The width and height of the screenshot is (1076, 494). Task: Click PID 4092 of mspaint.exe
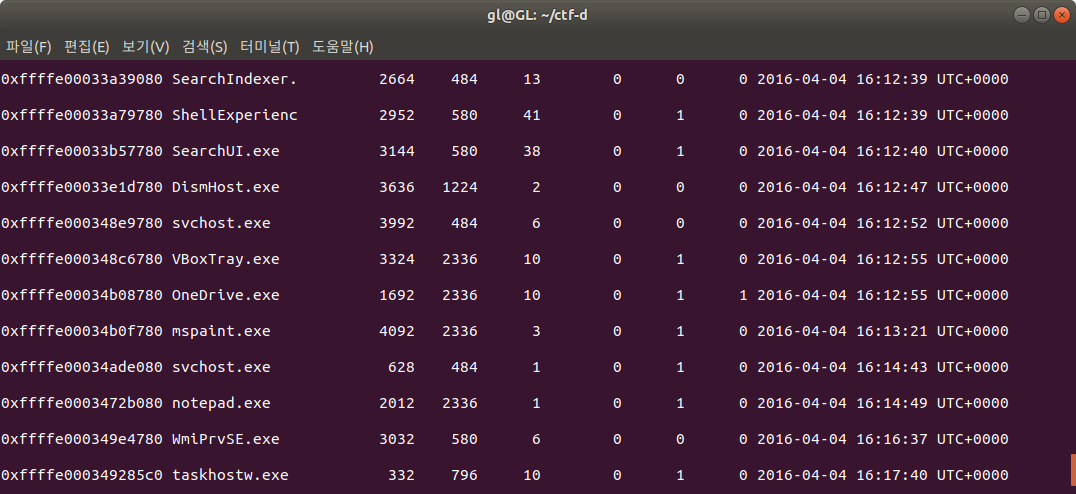[x=397, y=331]
